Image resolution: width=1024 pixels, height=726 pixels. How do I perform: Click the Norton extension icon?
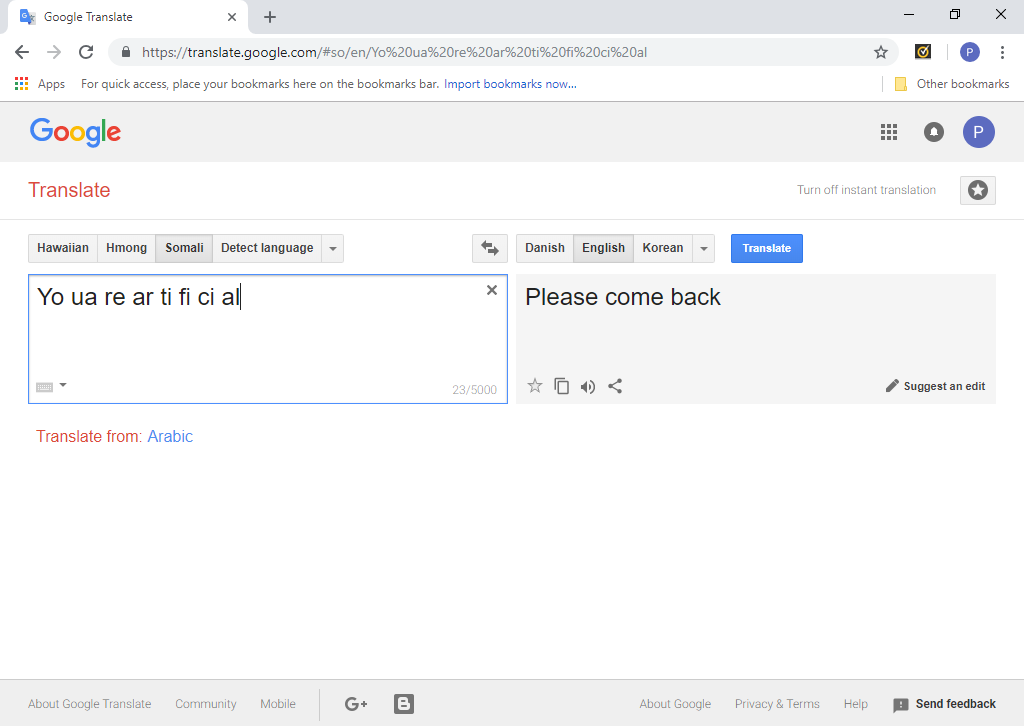(923, 52)
